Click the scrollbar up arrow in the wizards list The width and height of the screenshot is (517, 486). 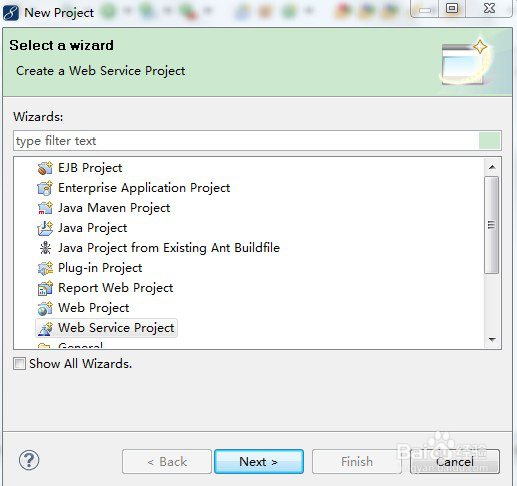coord(492,167)
